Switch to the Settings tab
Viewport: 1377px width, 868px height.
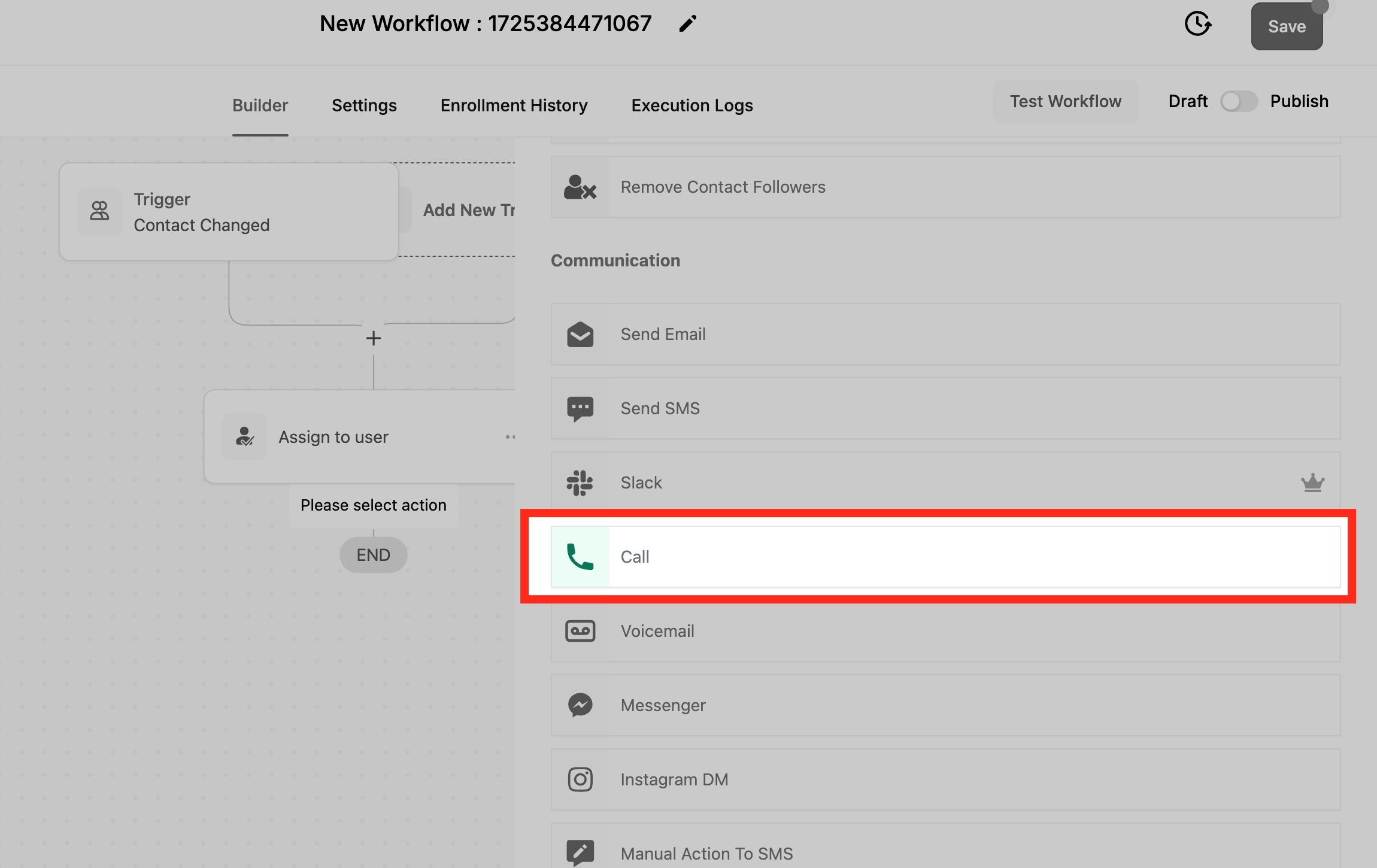pos(364,105)
